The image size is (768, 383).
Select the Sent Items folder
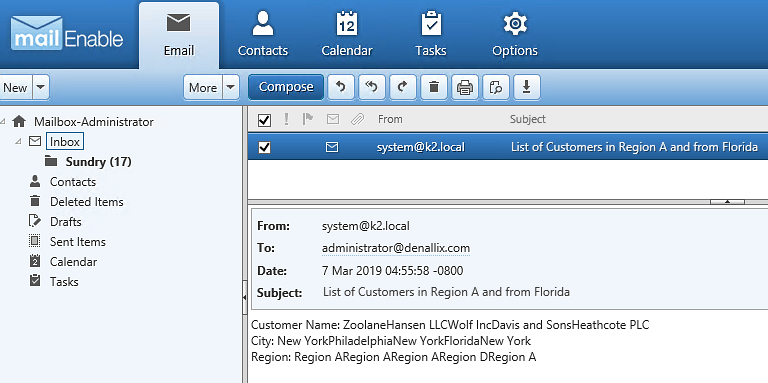click(x=77, y=241)
